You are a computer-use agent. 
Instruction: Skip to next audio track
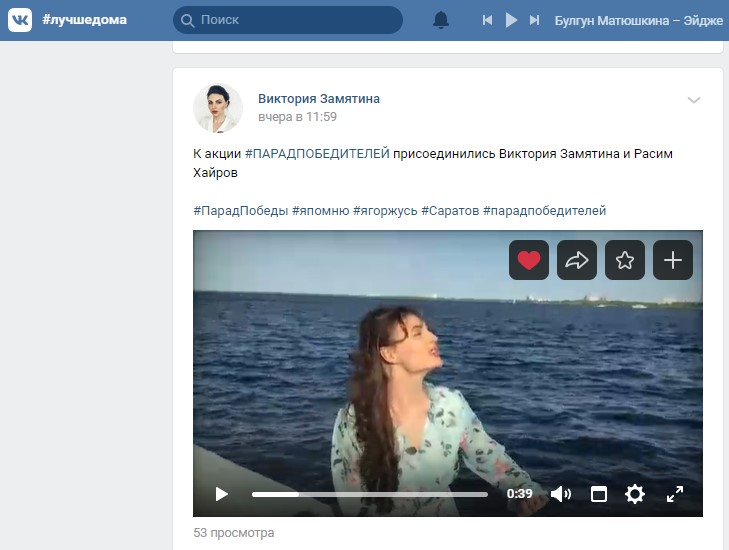click(x=535, y=20)
